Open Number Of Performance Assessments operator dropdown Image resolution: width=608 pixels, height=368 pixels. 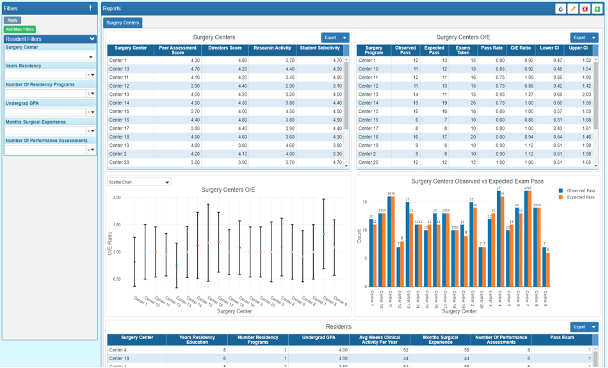pyautogui.click(x=91, y=149)
